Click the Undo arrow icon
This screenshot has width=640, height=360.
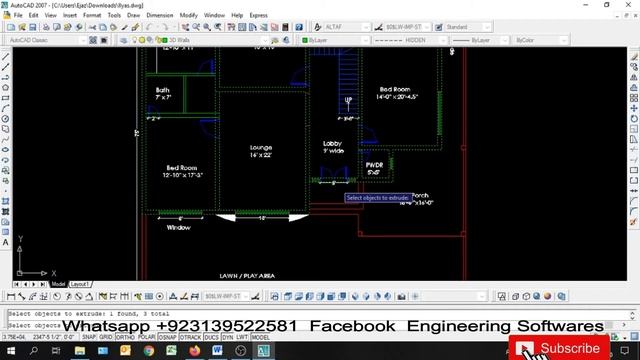click(x=149, y=27)
